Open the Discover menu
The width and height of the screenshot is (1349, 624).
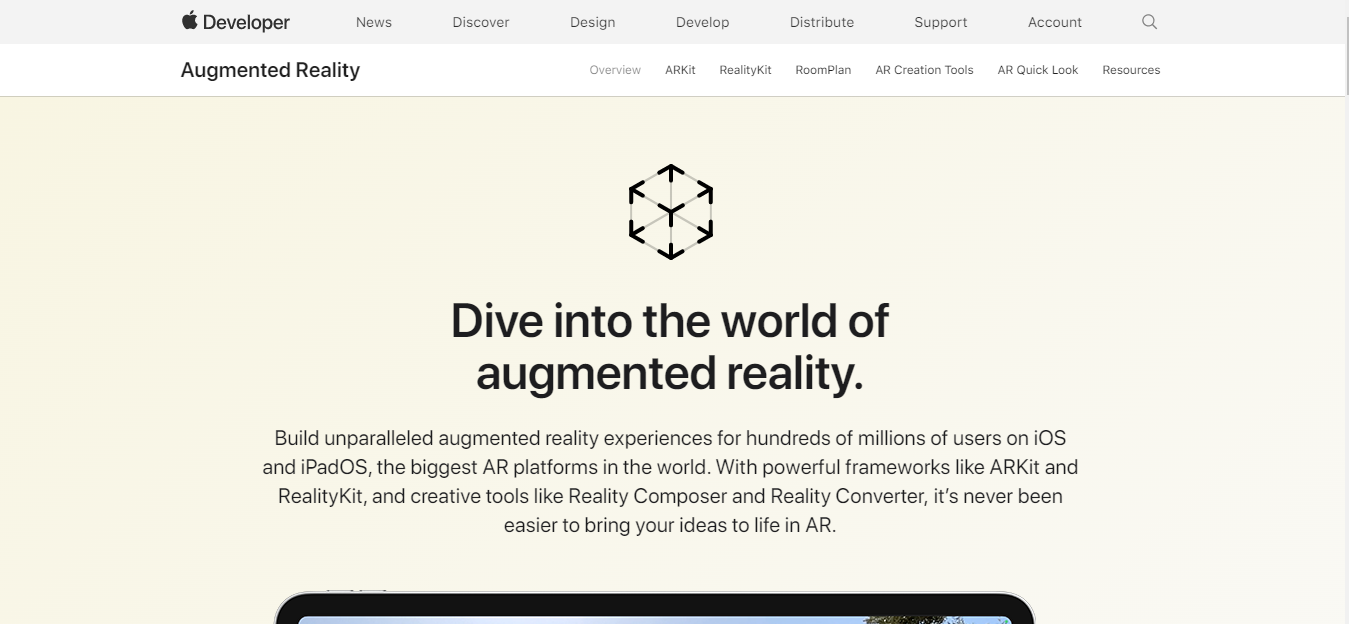481,22
